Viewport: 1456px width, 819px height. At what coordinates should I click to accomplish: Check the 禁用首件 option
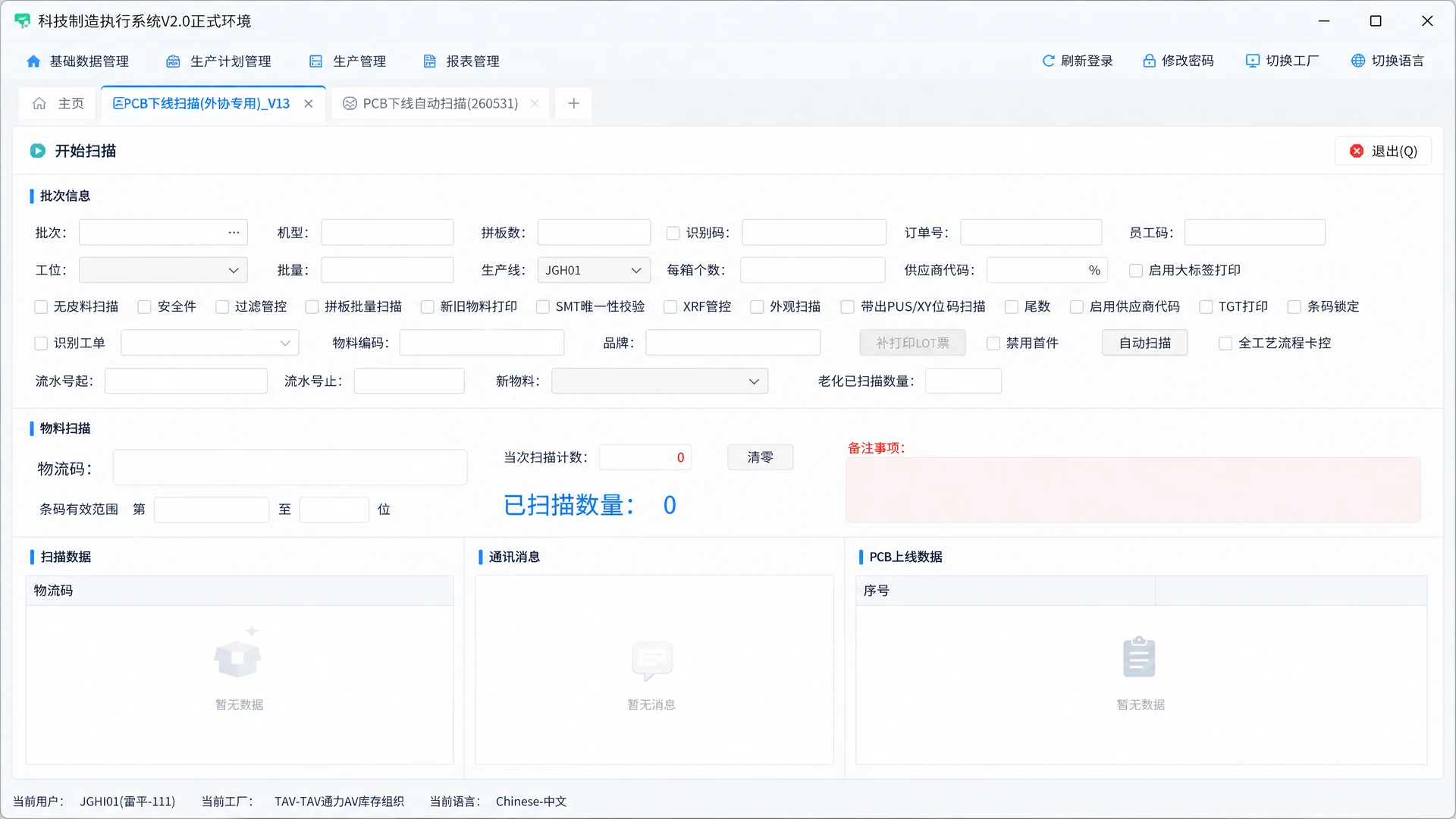coord(993,344)
